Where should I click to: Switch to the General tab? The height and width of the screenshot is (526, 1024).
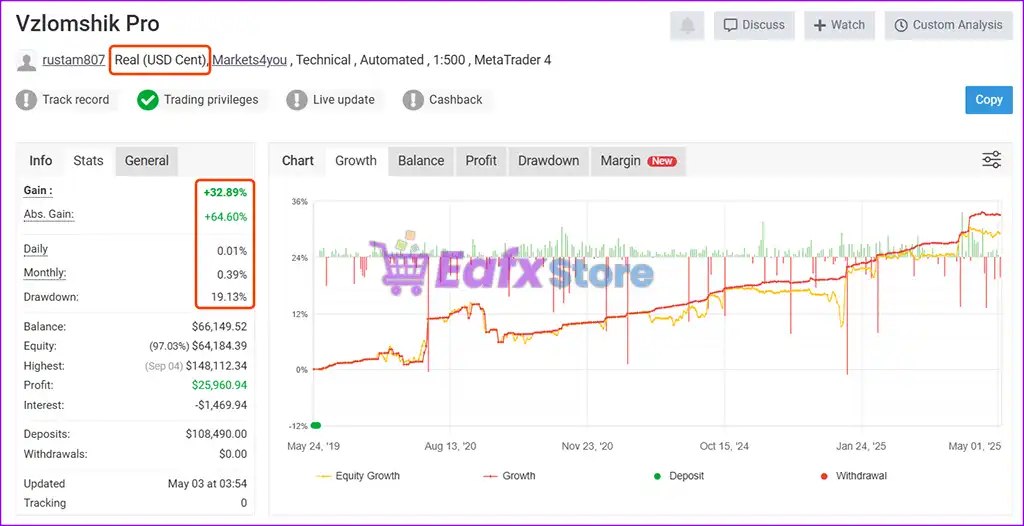click(x=147, y=161)
